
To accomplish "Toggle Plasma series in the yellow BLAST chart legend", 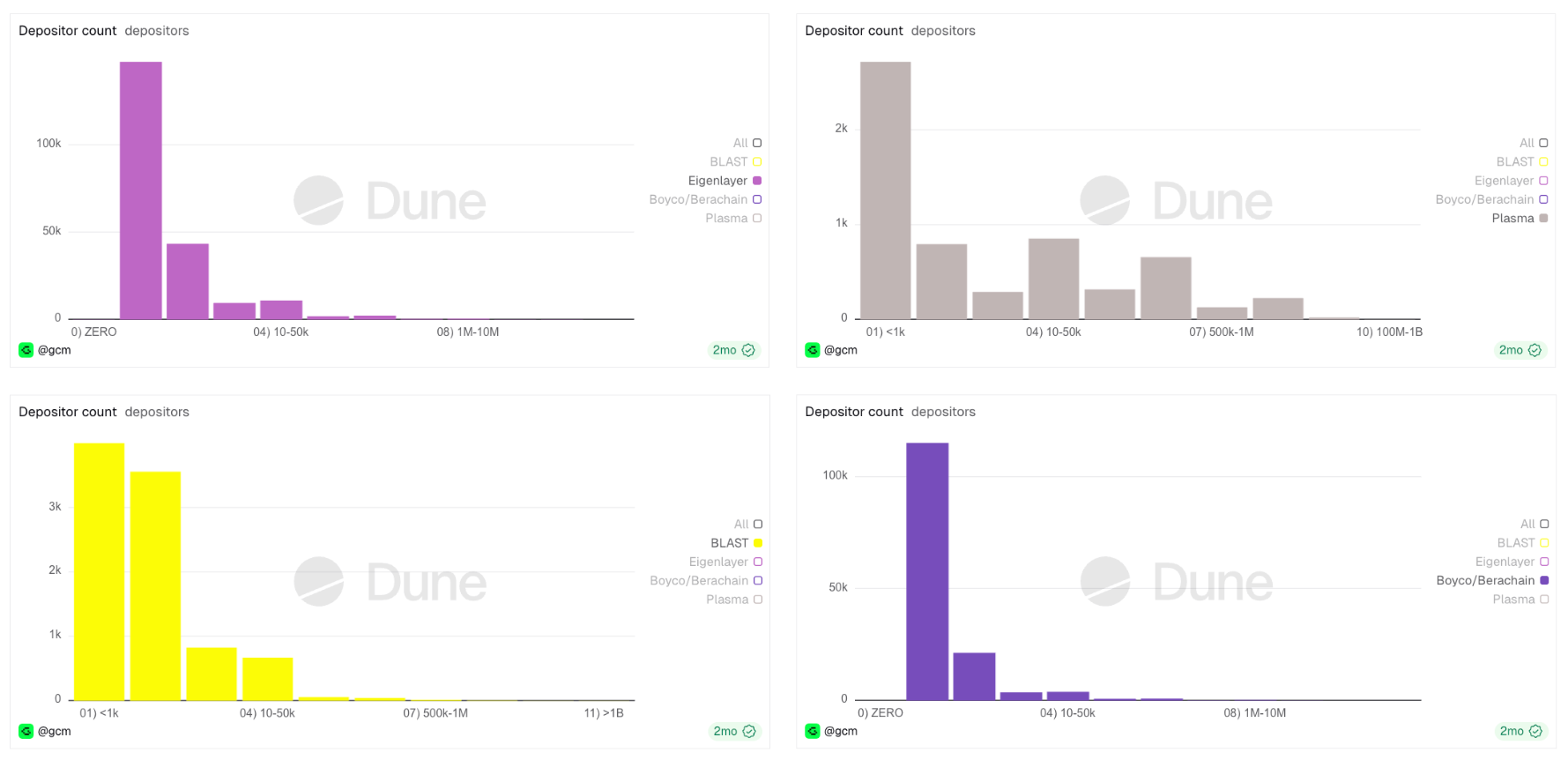I will click(x=757, y=600).
